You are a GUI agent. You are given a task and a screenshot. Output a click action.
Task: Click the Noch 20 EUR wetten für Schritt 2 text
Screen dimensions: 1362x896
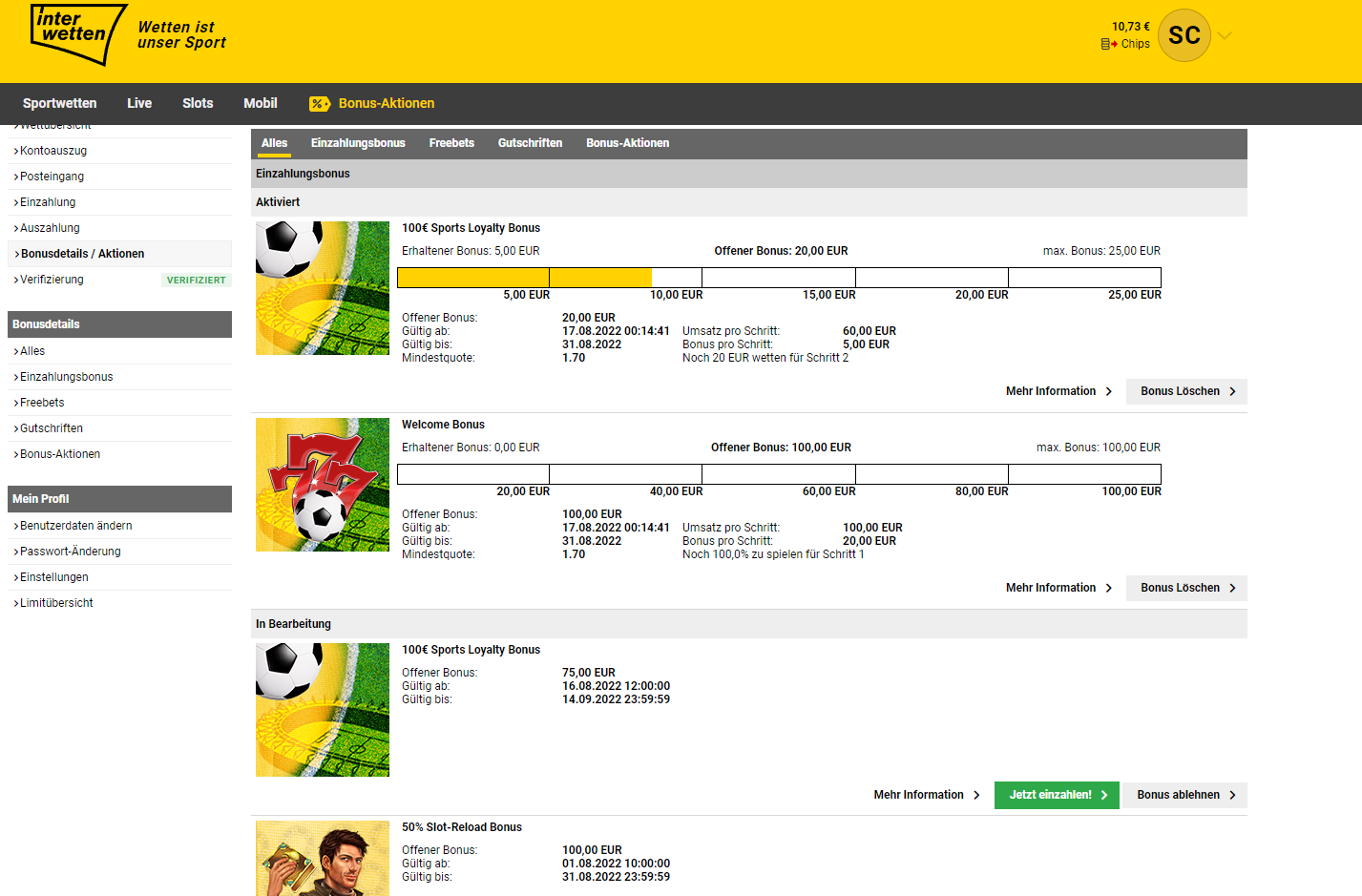[765, 358]
